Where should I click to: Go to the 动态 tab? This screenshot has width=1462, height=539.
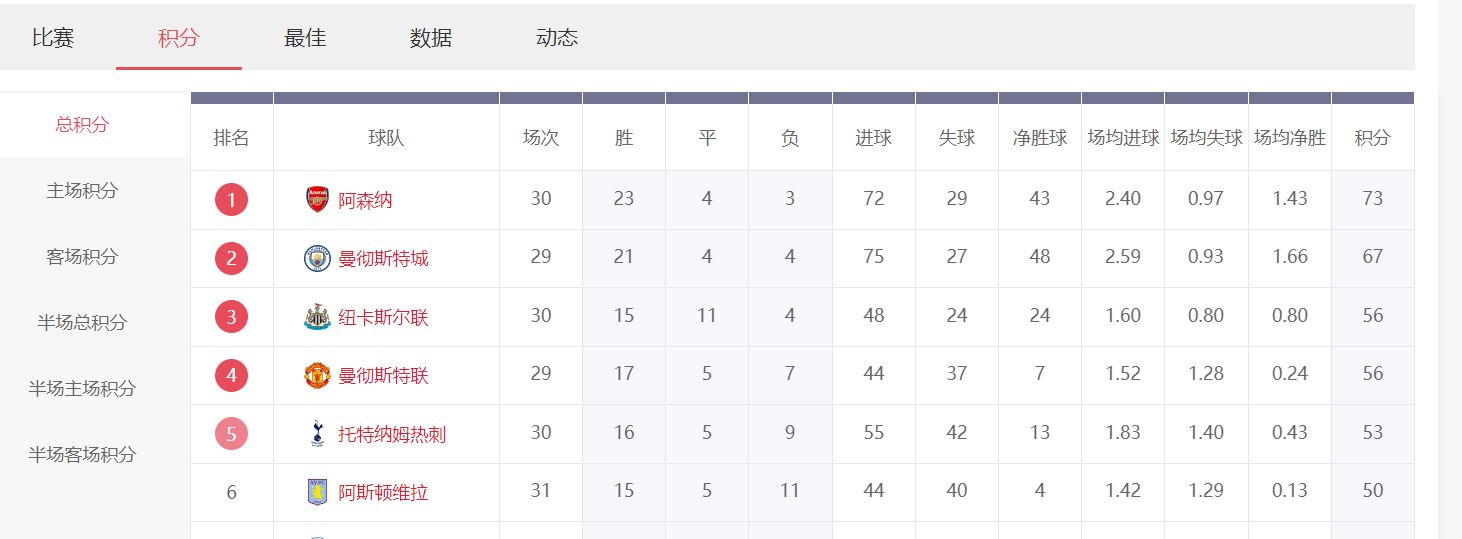(557, 38)
